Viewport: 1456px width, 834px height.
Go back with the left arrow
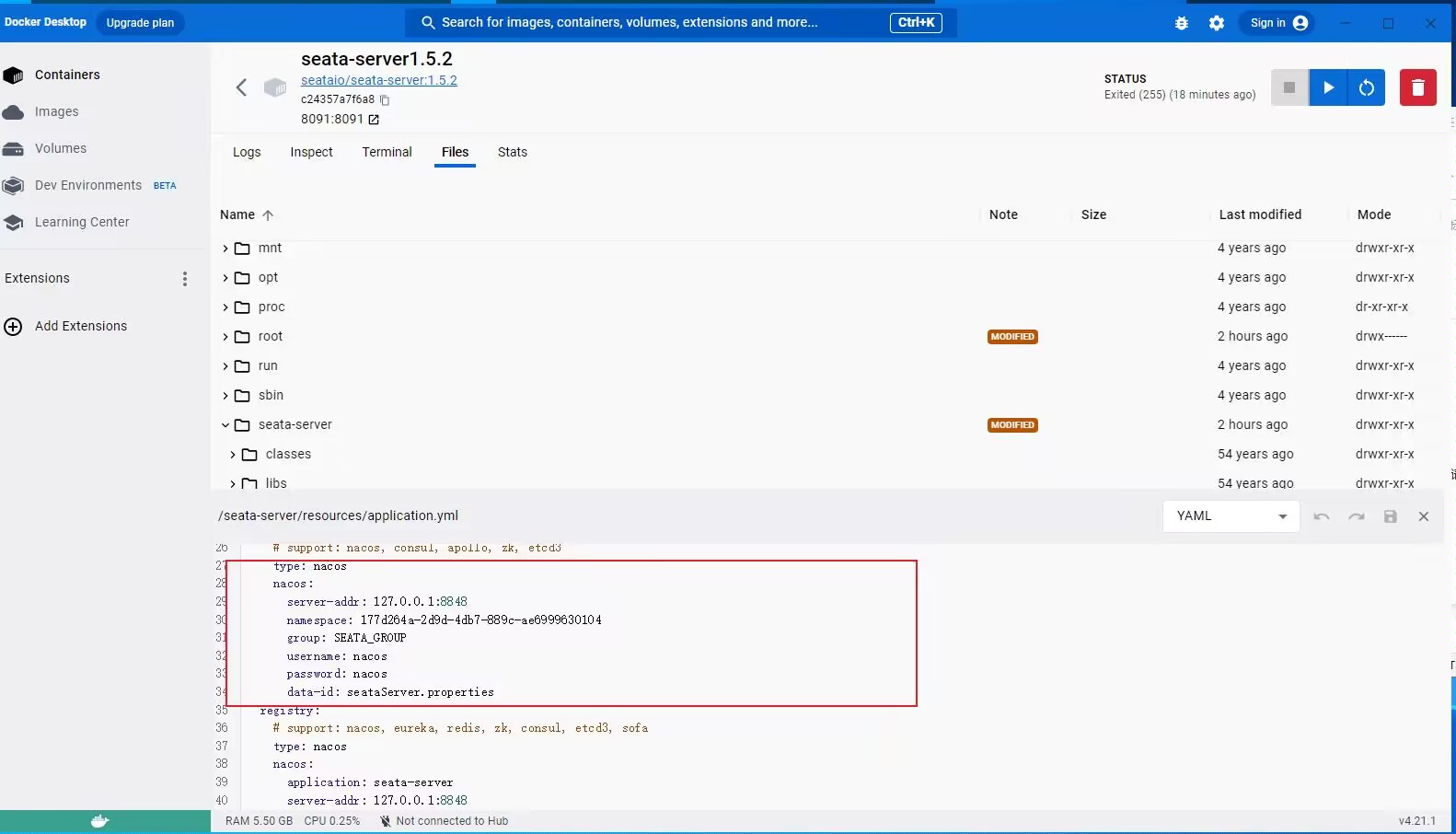point(241,87)
